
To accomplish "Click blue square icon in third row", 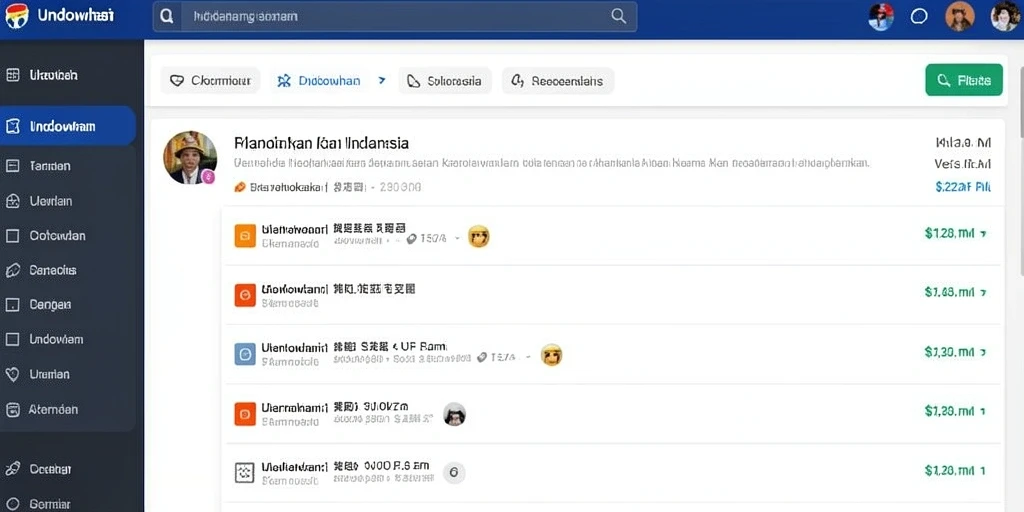I will tap(245, 354).
